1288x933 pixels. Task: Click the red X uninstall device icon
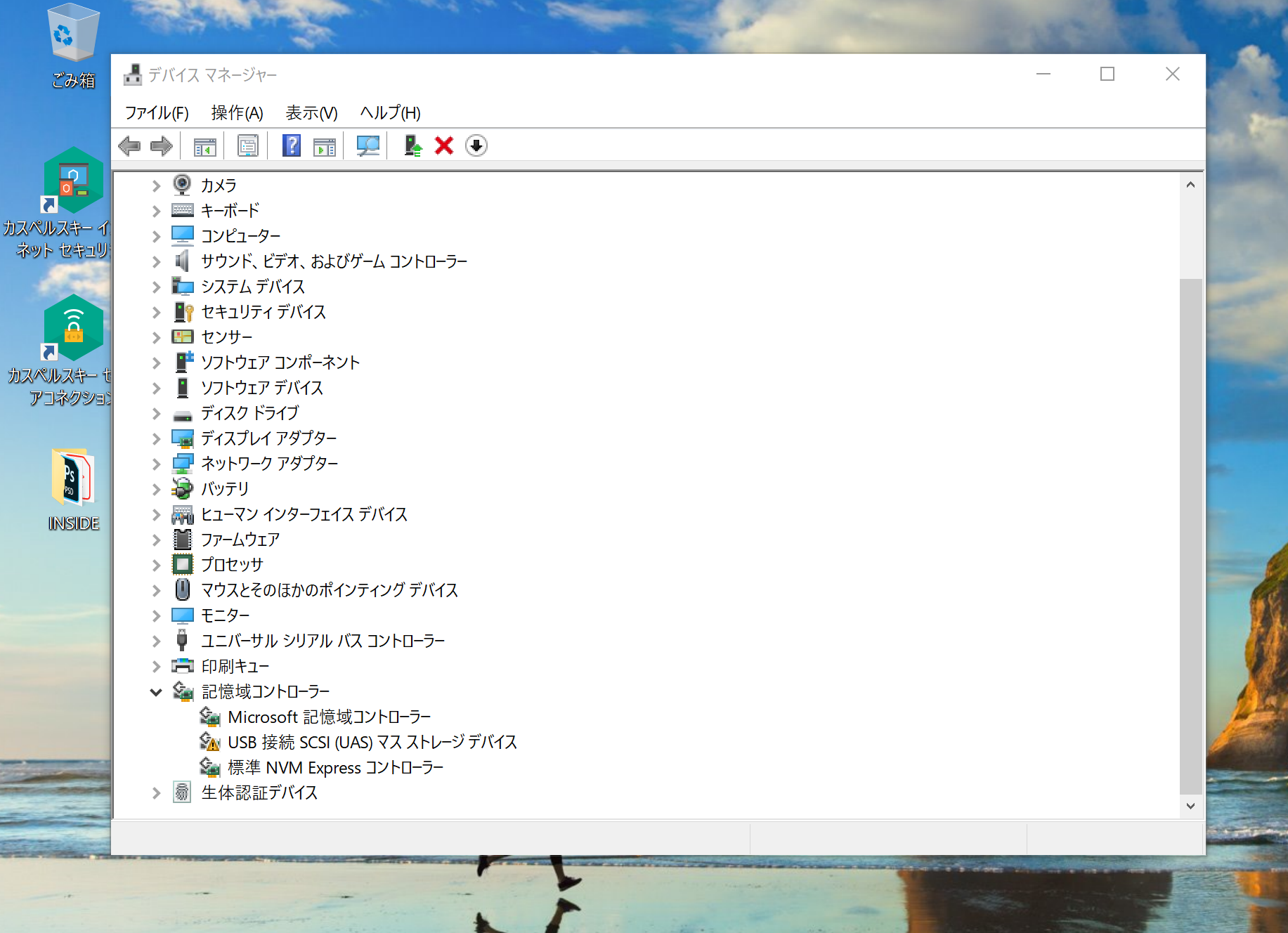pos(444,146)
